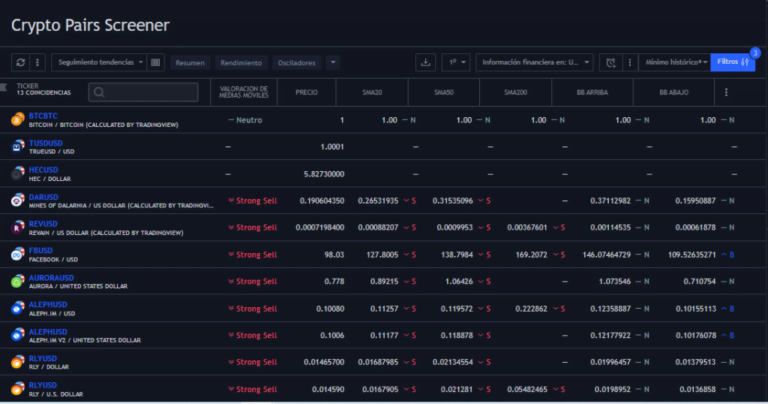
Task: Click the alarm clock alert icon
Action: tap(610, 62)
